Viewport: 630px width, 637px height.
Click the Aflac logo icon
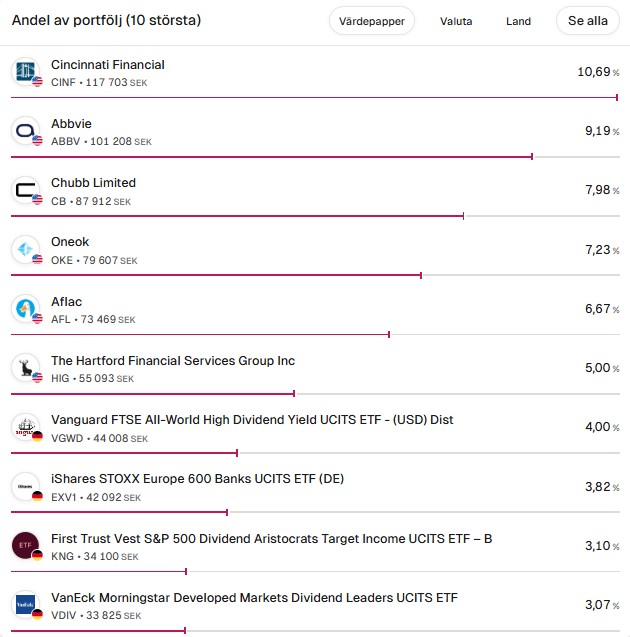tap(25, 309)
